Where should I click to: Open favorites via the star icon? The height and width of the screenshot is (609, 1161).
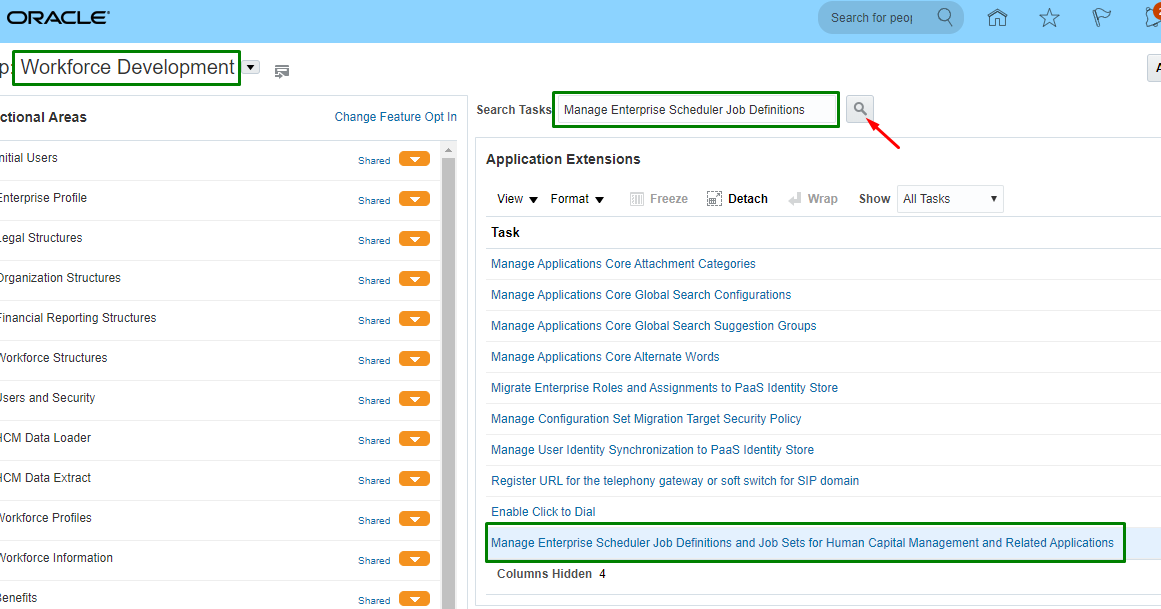pos(1049,17)
